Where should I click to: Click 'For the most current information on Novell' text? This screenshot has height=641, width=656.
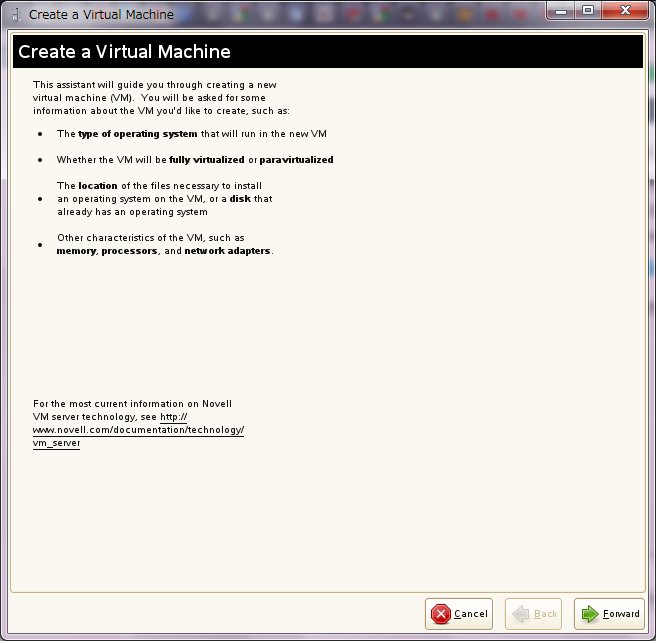pyautogui.click(x=132, y=404)
